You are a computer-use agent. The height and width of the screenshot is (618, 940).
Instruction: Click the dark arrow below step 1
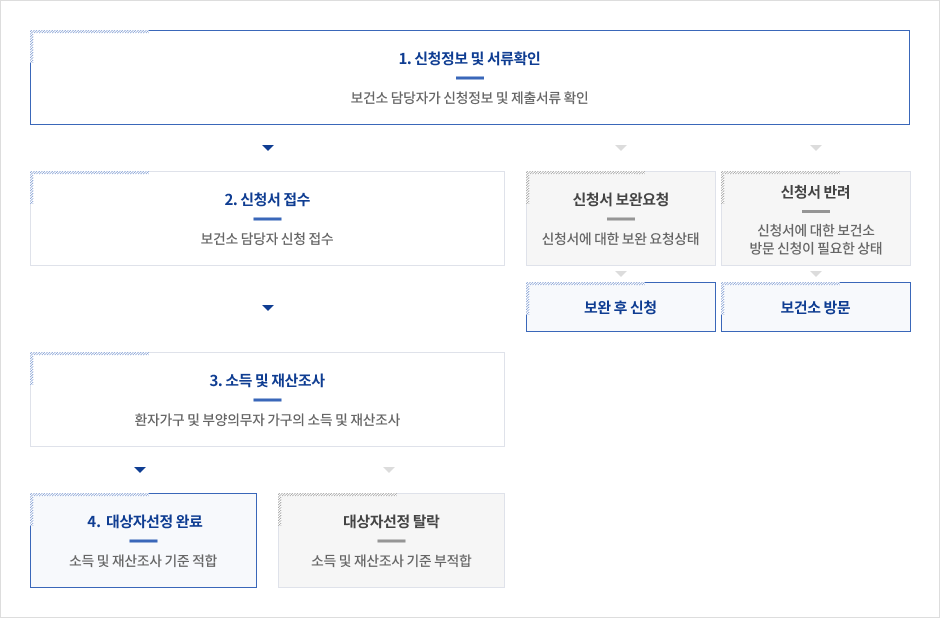[267, 147]
